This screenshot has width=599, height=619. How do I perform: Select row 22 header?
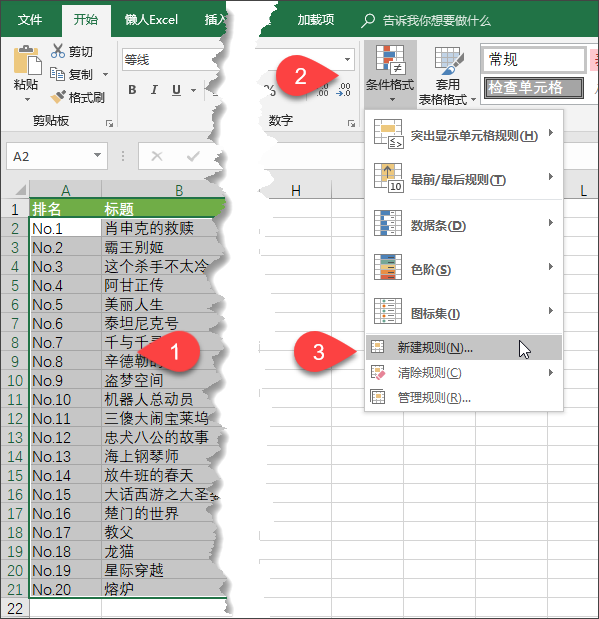click(15, 608)
